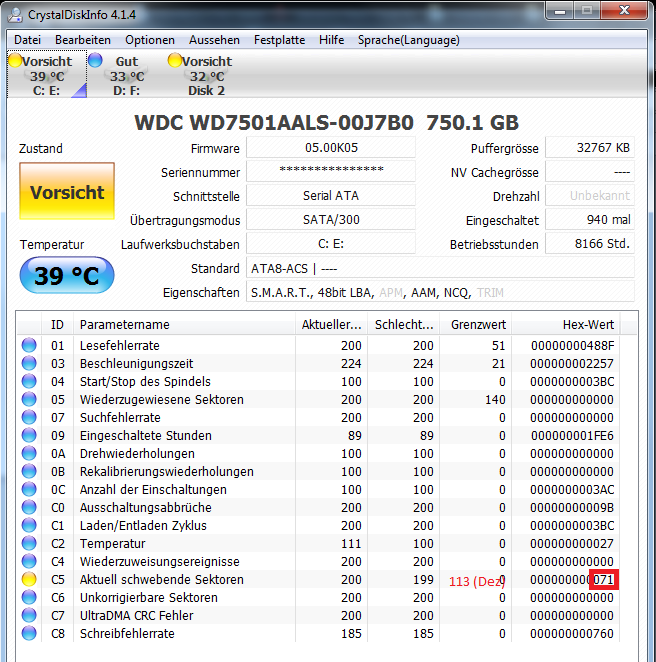Image resolution: width=656 pixels, height=662 pixels.
Task: Select the C: E: disk tab
Action: [x=47, y=75]
